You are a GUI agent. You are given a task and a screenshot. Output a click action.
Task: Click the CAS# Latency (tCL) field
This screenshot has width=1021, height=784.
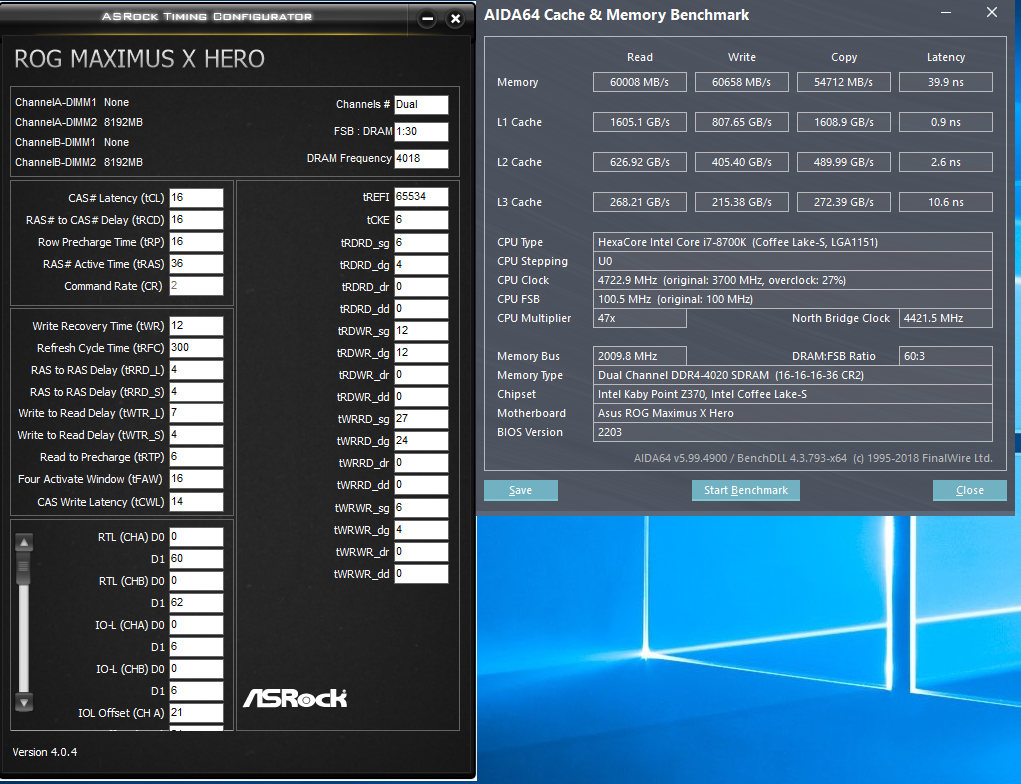(x=196, y=198)
